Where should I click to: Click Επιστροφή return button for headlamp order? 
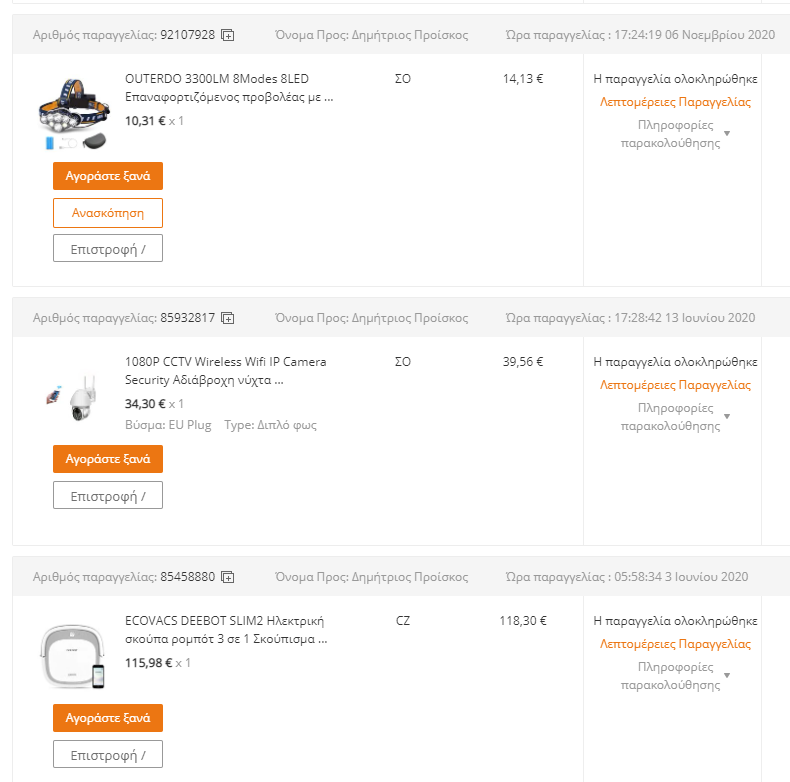click(x=108, y=248)
